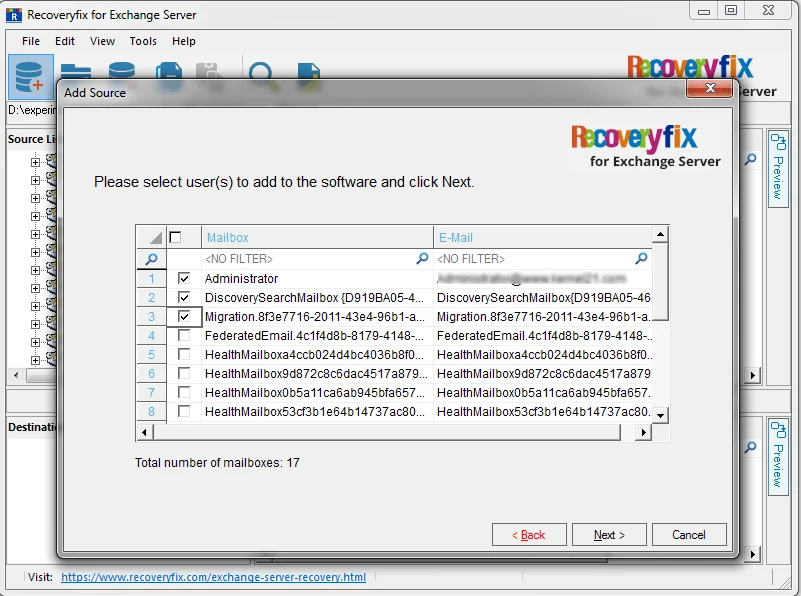This screenshot has height=596, width=801.
Task: Open the View menu
Action: coord(102,41)
